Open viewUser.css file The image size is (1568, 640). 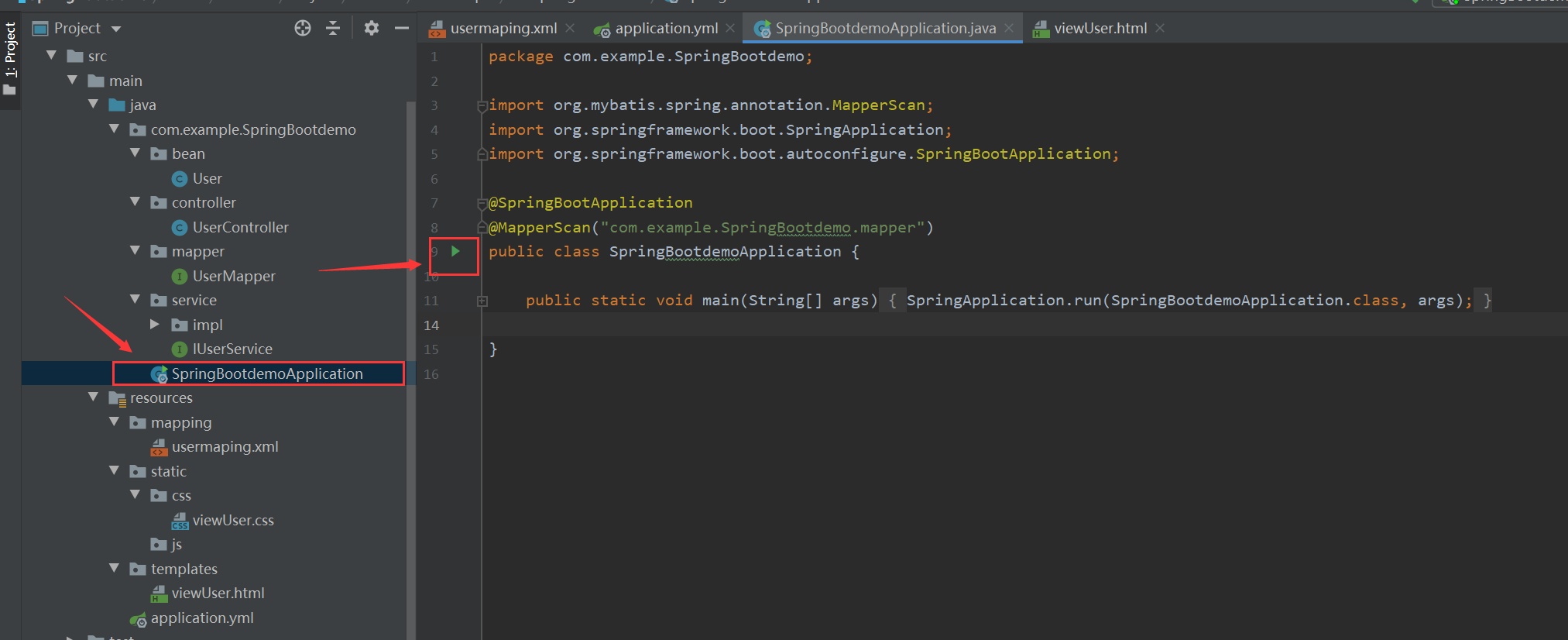[233, 520]
